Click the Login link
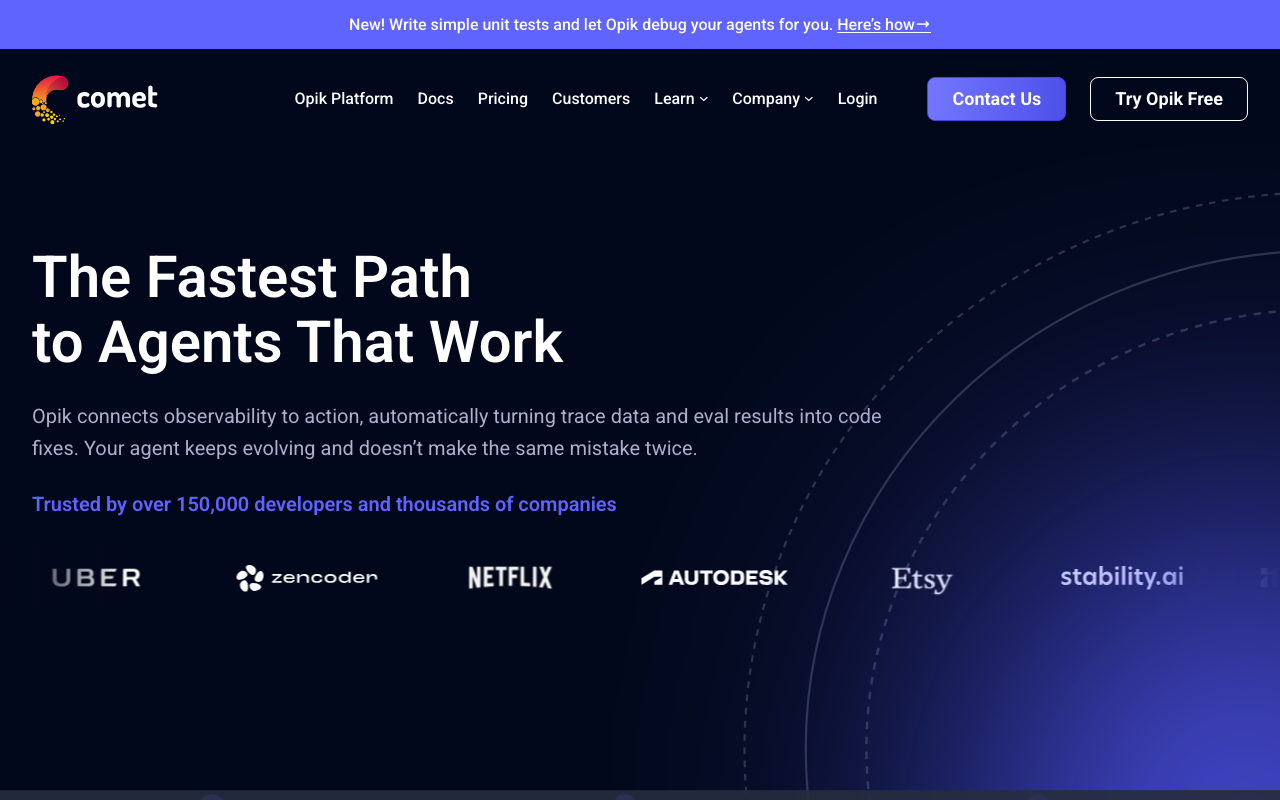 (x=858, y=99)
